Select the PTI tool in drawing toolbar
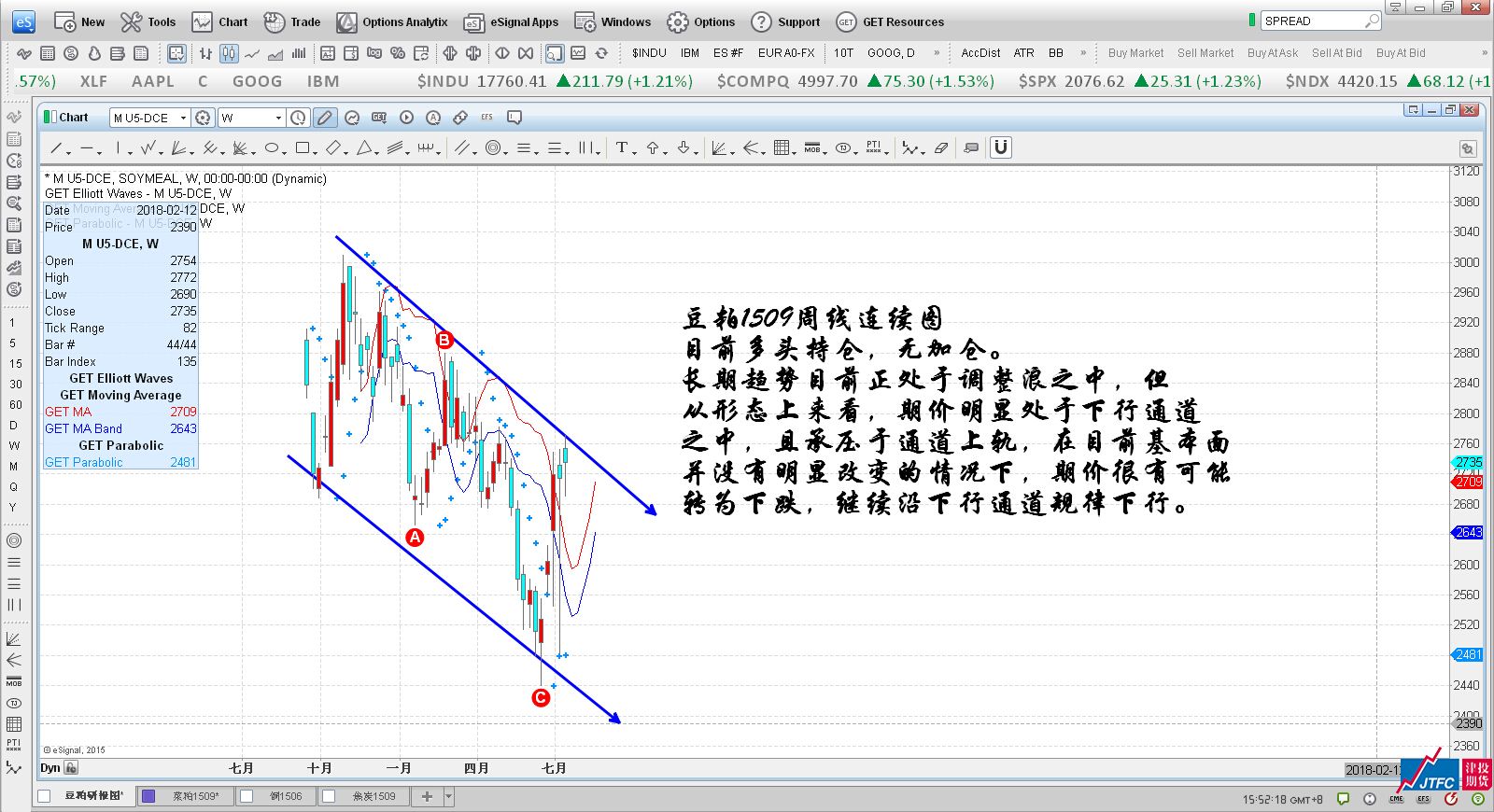The image size is (1494, 812). (x=873, y=147)
